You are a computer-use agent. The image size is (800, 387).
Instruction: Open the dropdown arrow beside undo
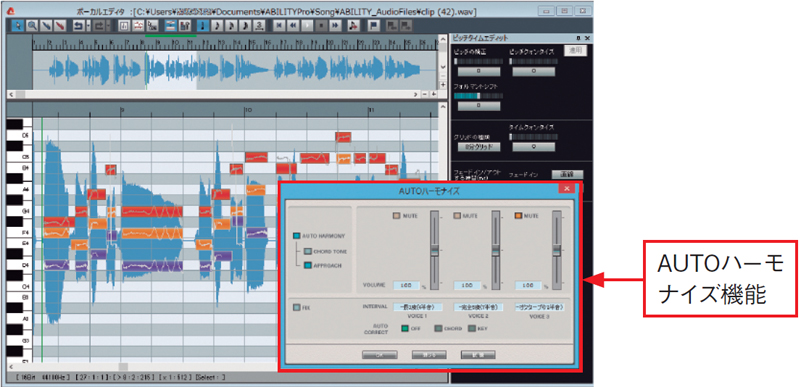[88, 25]
